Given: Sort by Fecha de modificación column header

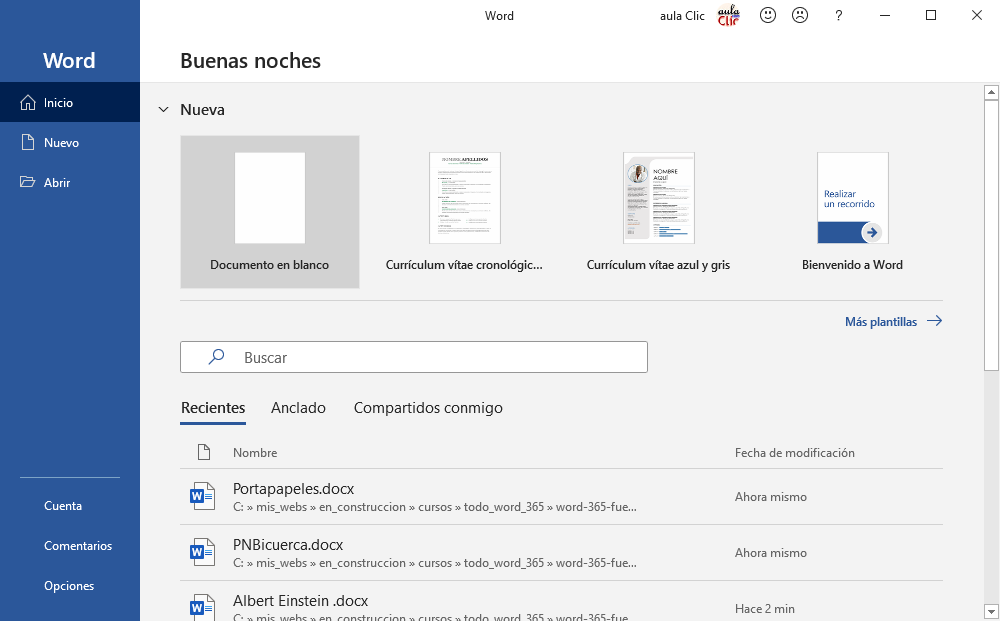Looking at the screenshot, I should pyautogui.click(x=794, y=453).
